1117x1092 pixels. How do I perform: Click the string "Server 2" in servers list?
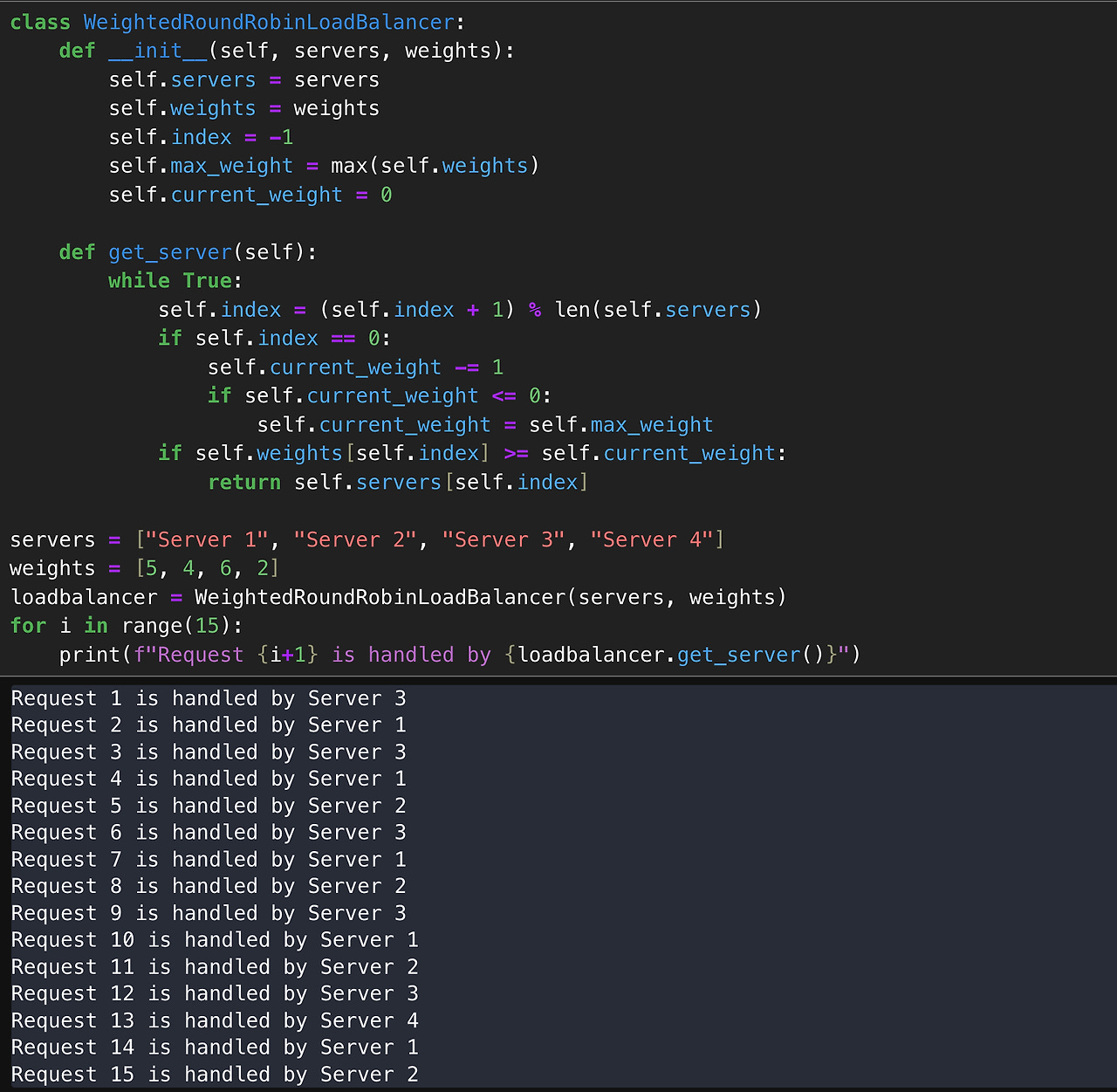[x=355, y=540]
